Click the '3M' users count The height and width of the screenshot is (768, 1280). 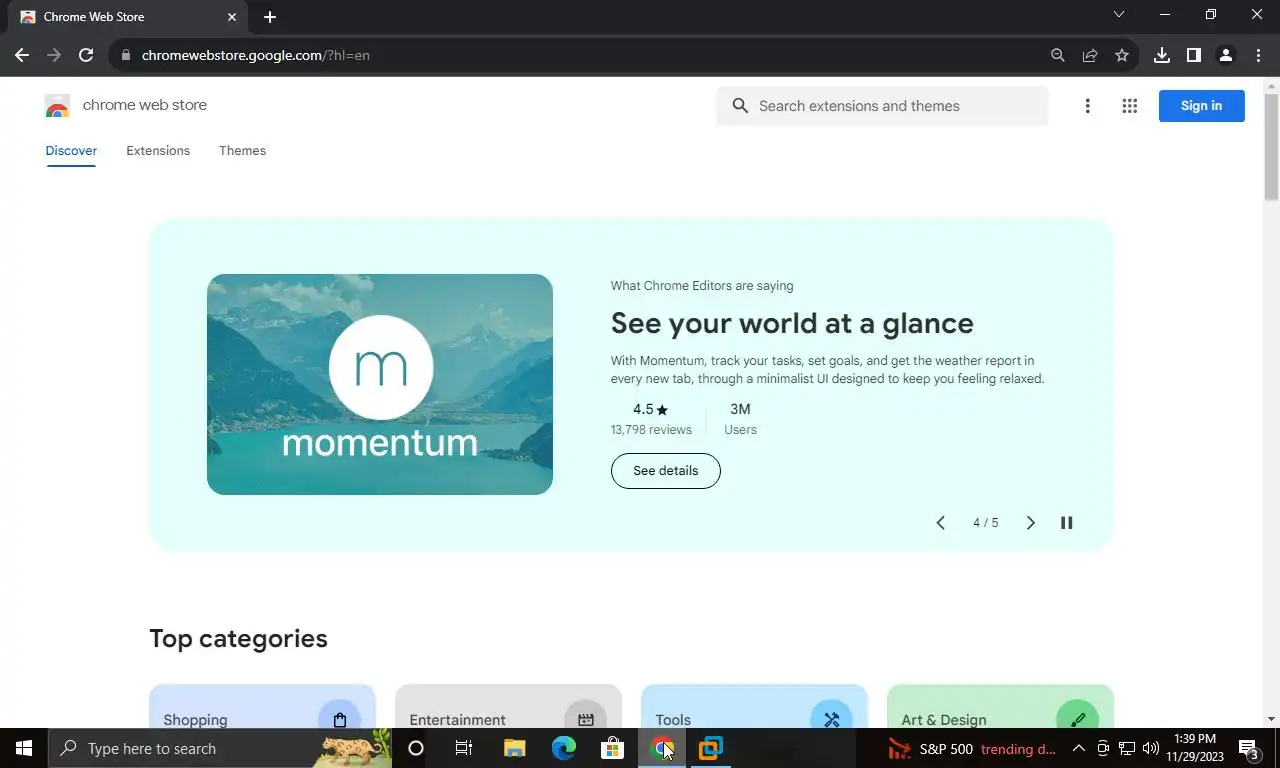740,409
